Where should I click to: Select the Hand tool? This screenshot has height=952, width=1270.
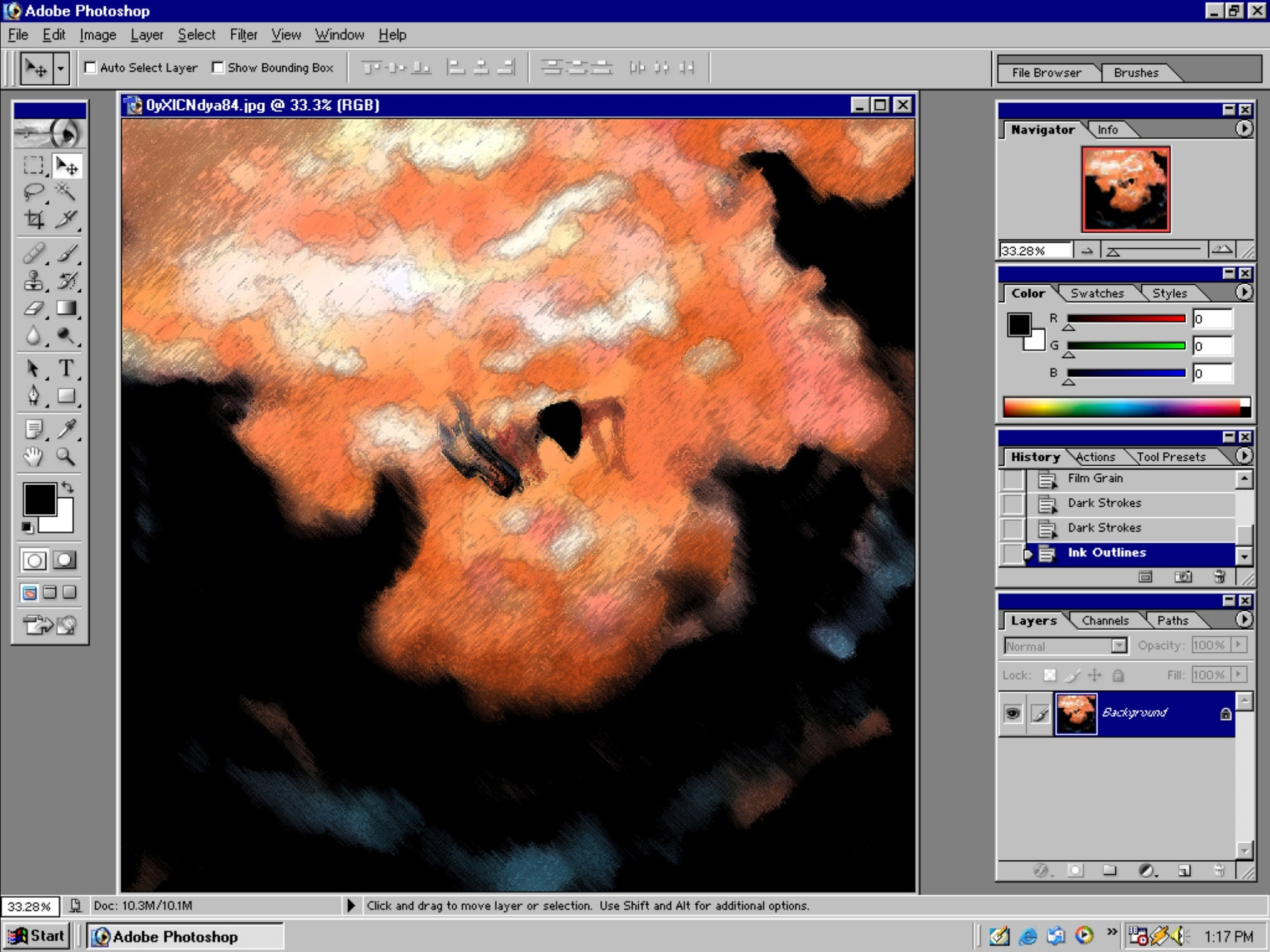click(34, 457)
